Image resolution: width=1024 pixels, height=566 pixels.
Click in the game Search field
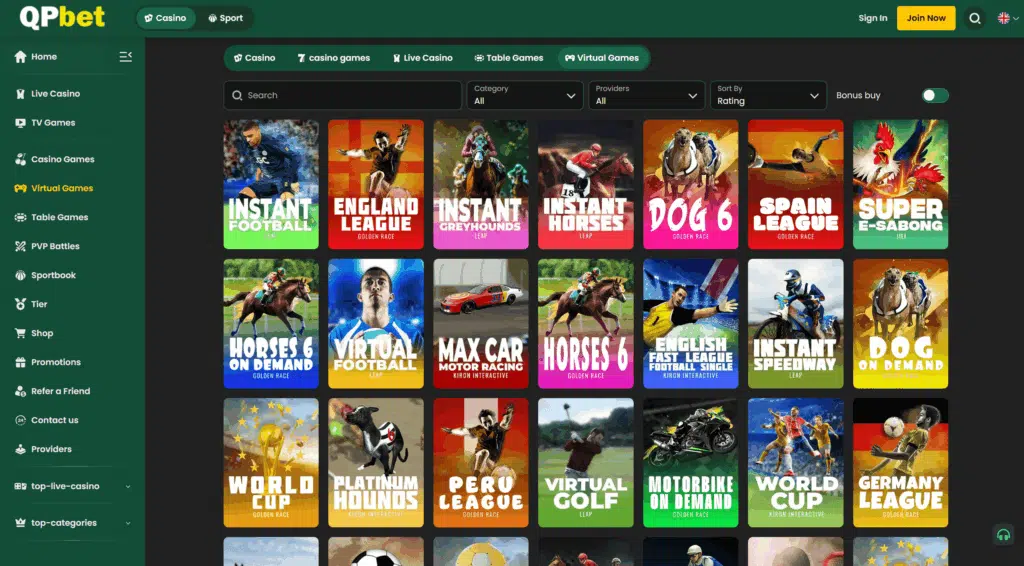click(343, 95)
